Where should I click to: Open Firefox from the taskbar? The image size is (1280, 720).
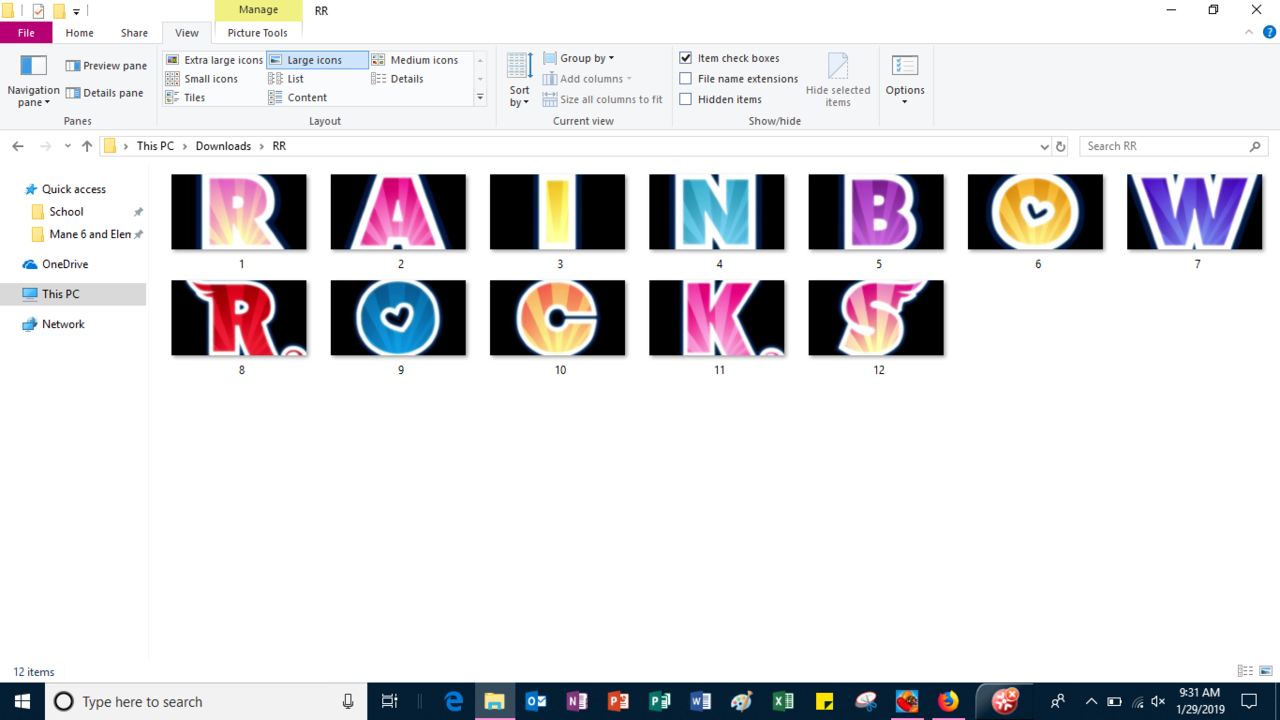pos(947,701)
